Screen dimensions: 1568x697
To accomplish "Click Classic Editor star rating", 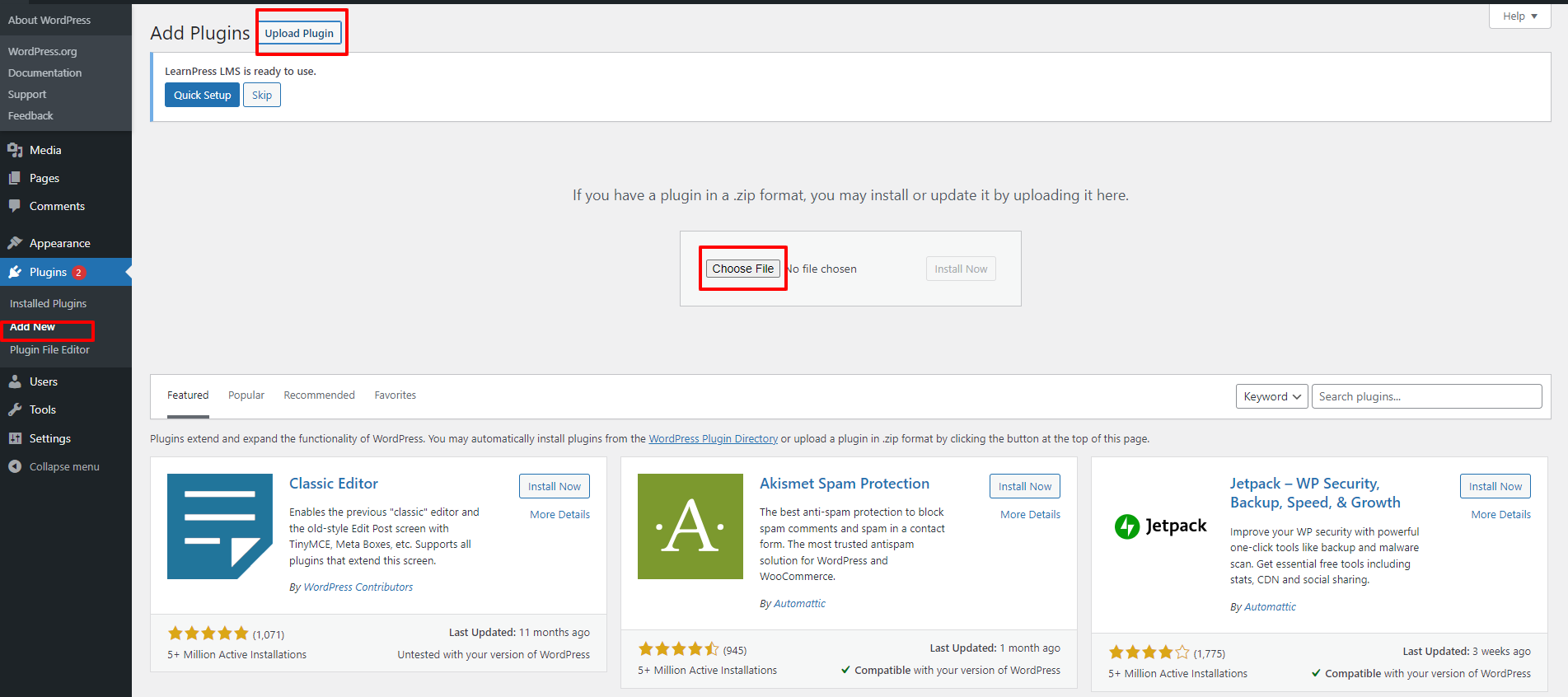I will tap(208, 634).
